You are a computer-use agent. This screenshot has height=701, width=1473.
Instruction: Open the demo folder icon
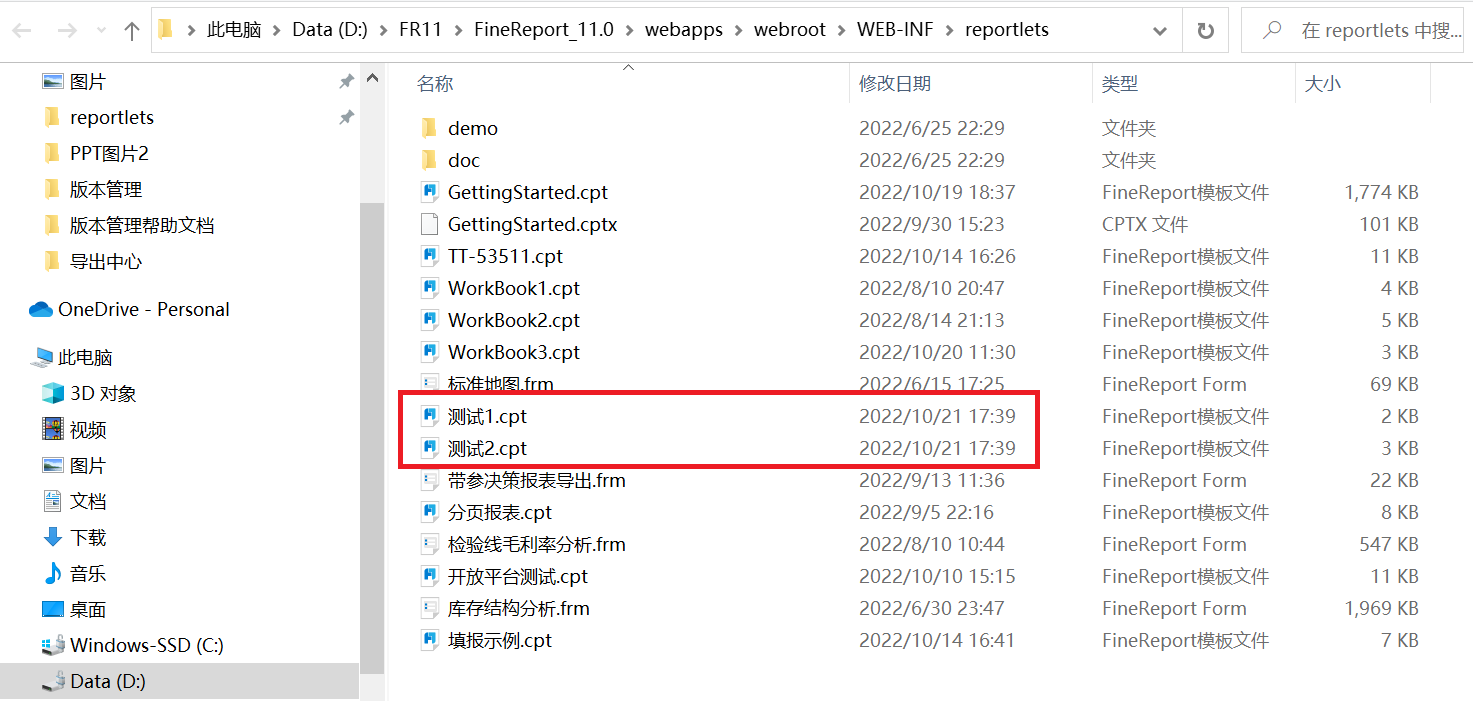[430, 128]
